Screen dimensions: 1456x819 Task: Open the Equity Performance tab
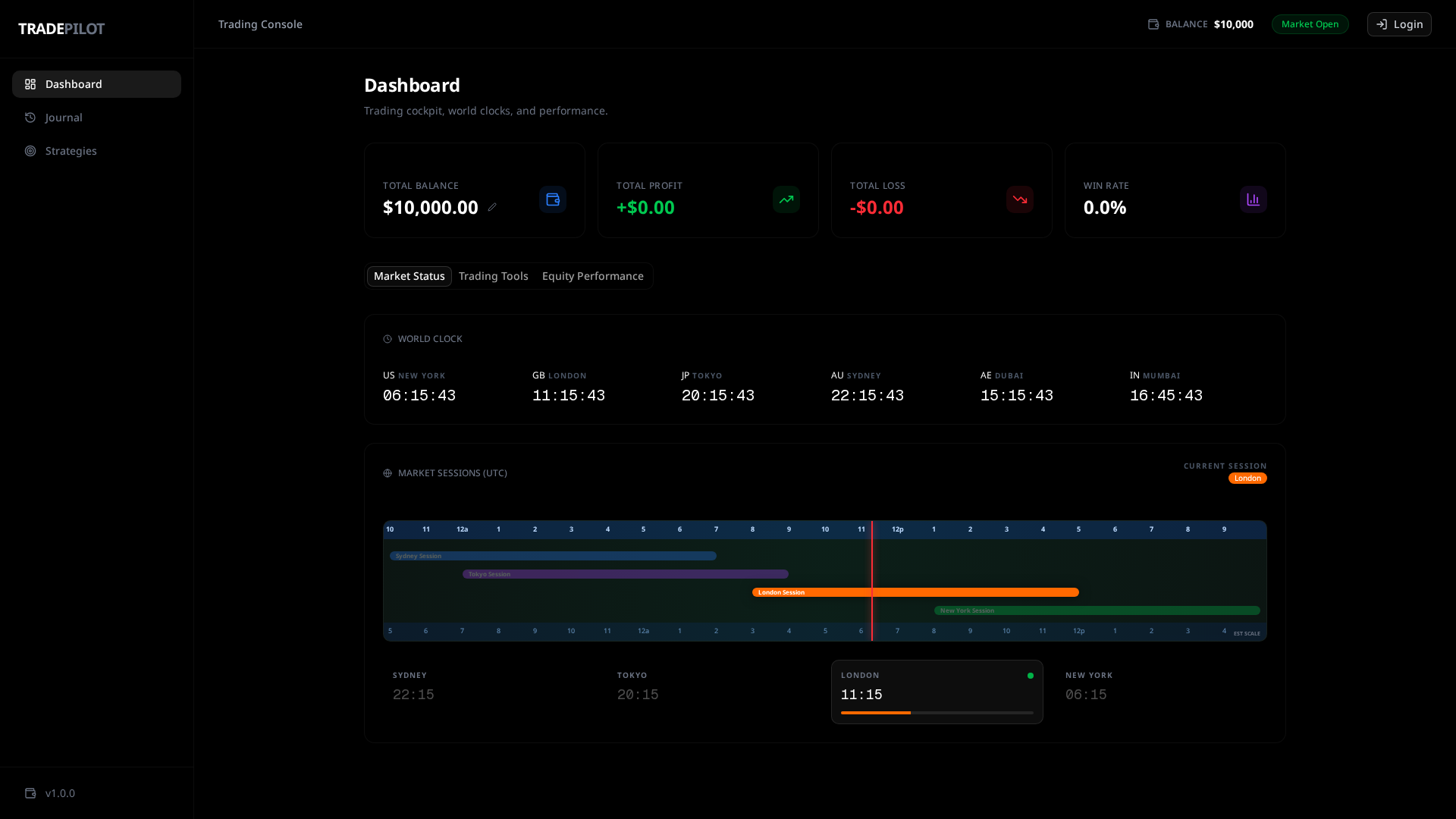pos(593,276)
